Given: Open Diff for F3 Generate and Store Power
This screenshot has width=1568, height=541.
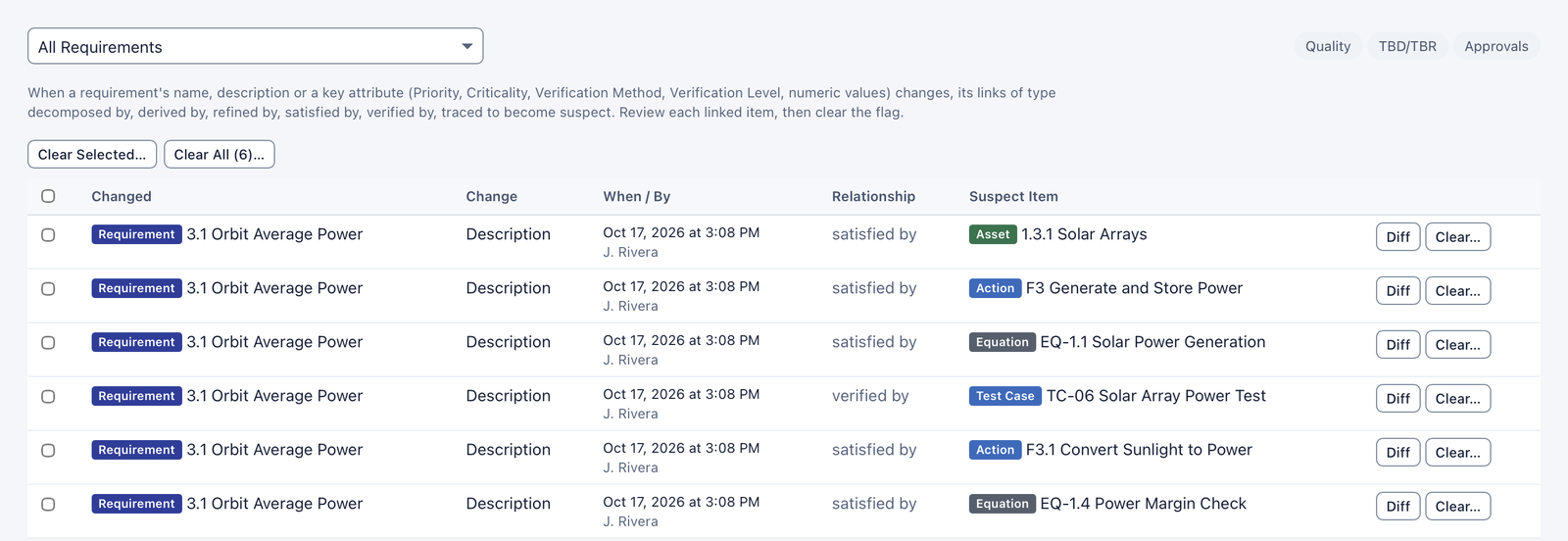Looking at the screenshot, I should [1398, 291].
